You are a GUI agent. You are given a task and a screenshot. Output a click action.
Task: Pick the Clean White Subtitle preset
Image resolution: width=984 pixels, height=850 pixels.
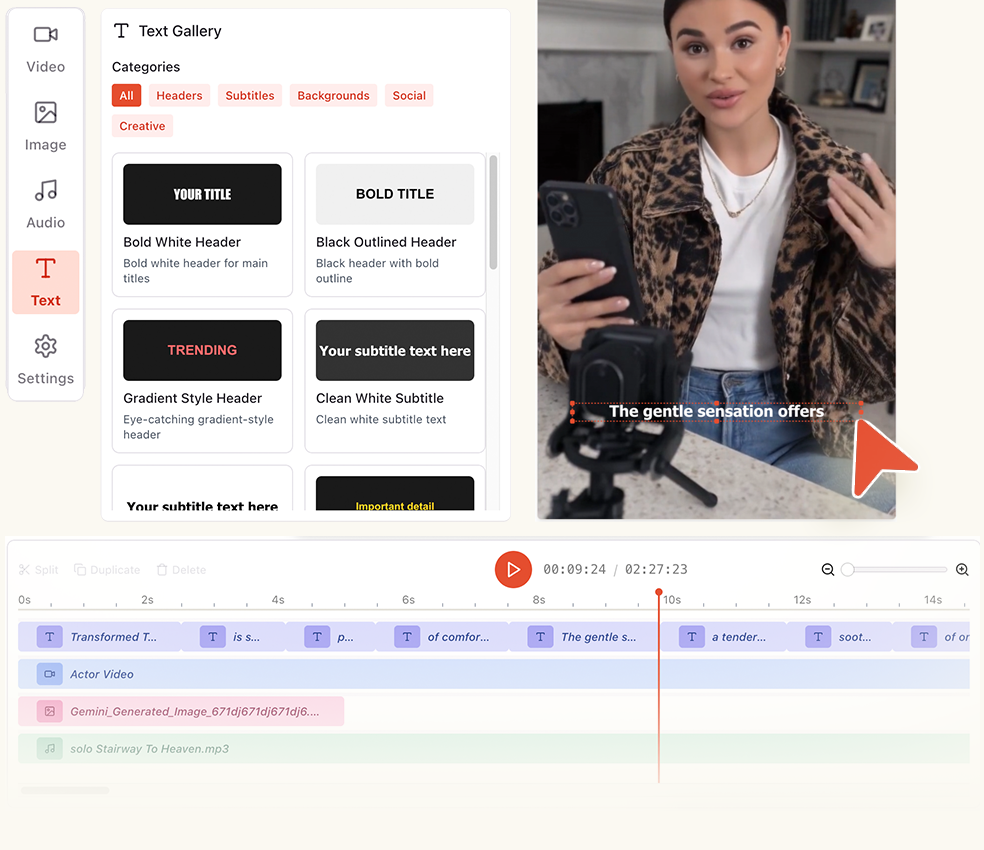(395, 380)
